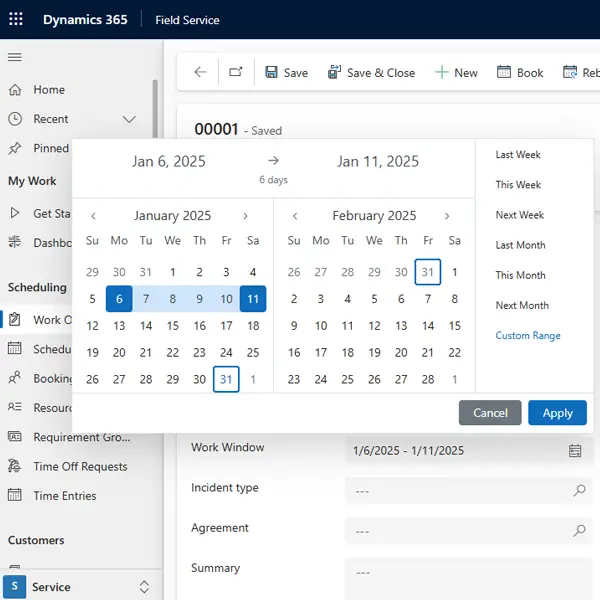Click the Schedule Board calendar icon
This screenshot has width=600, height=600.
(x=15, y=348)
